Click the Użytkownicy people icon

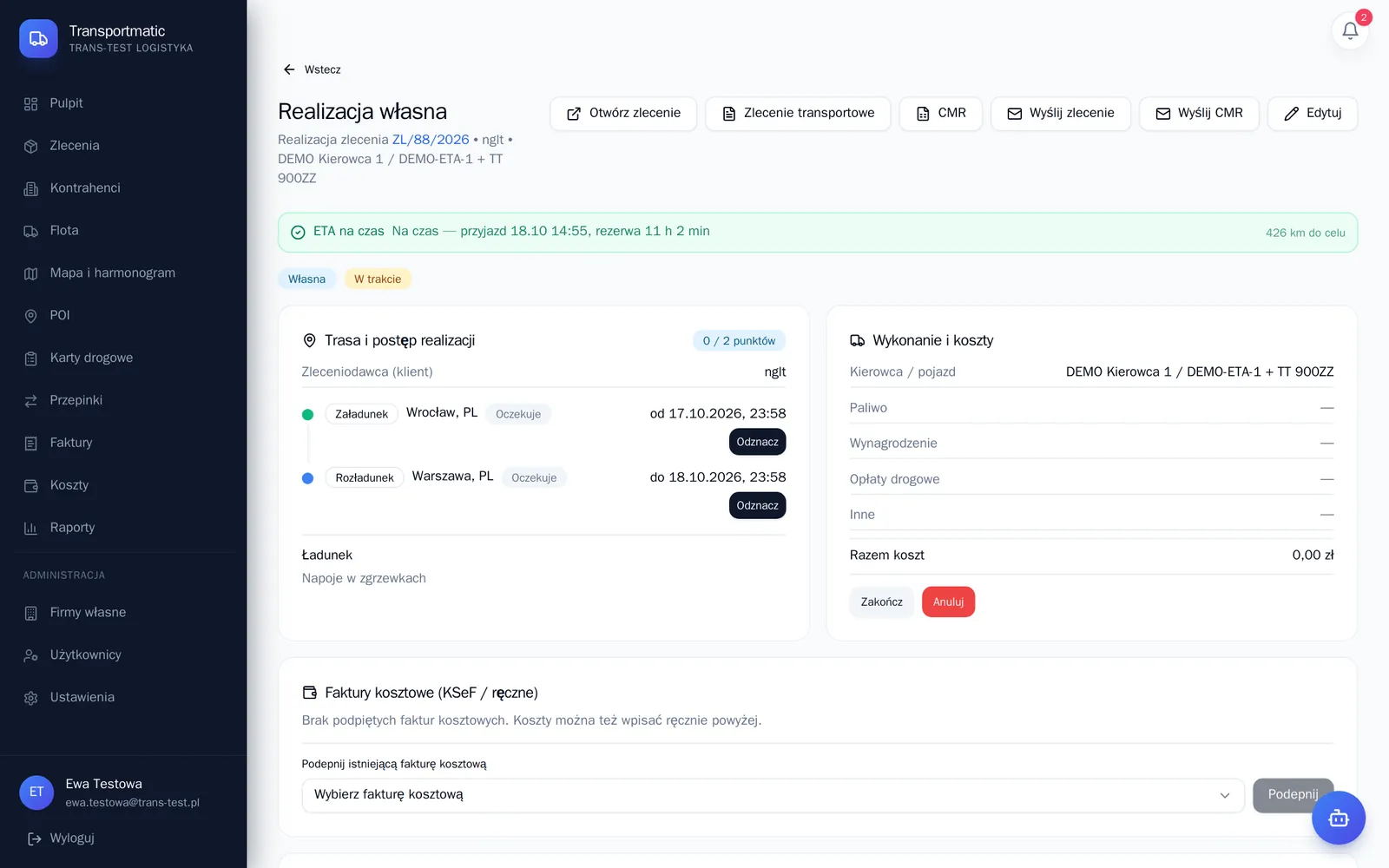31,655
